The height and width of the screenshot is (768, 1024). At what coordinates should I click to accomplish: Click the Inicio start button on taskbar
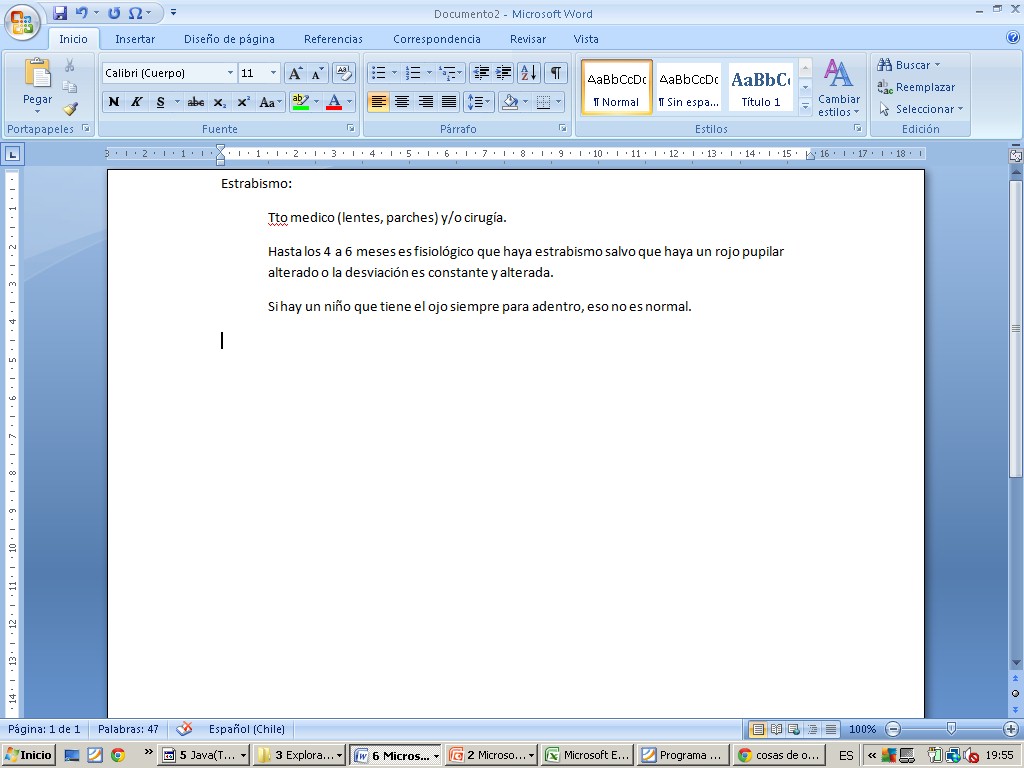tap(29, 755)
